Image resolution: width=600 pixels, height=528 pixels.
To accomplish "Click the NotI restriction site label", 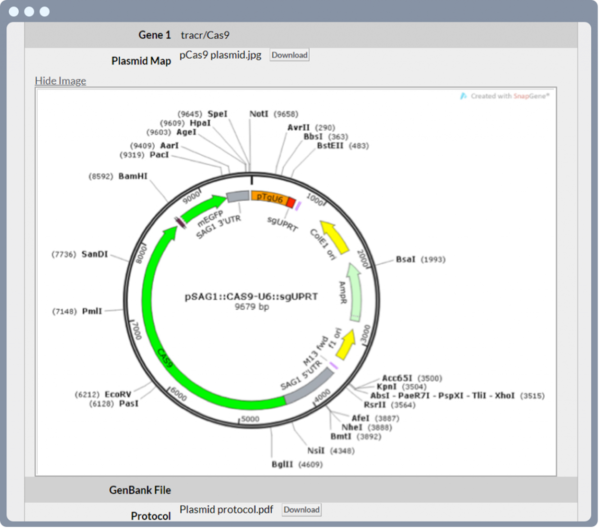I will (x=258, y=115).
